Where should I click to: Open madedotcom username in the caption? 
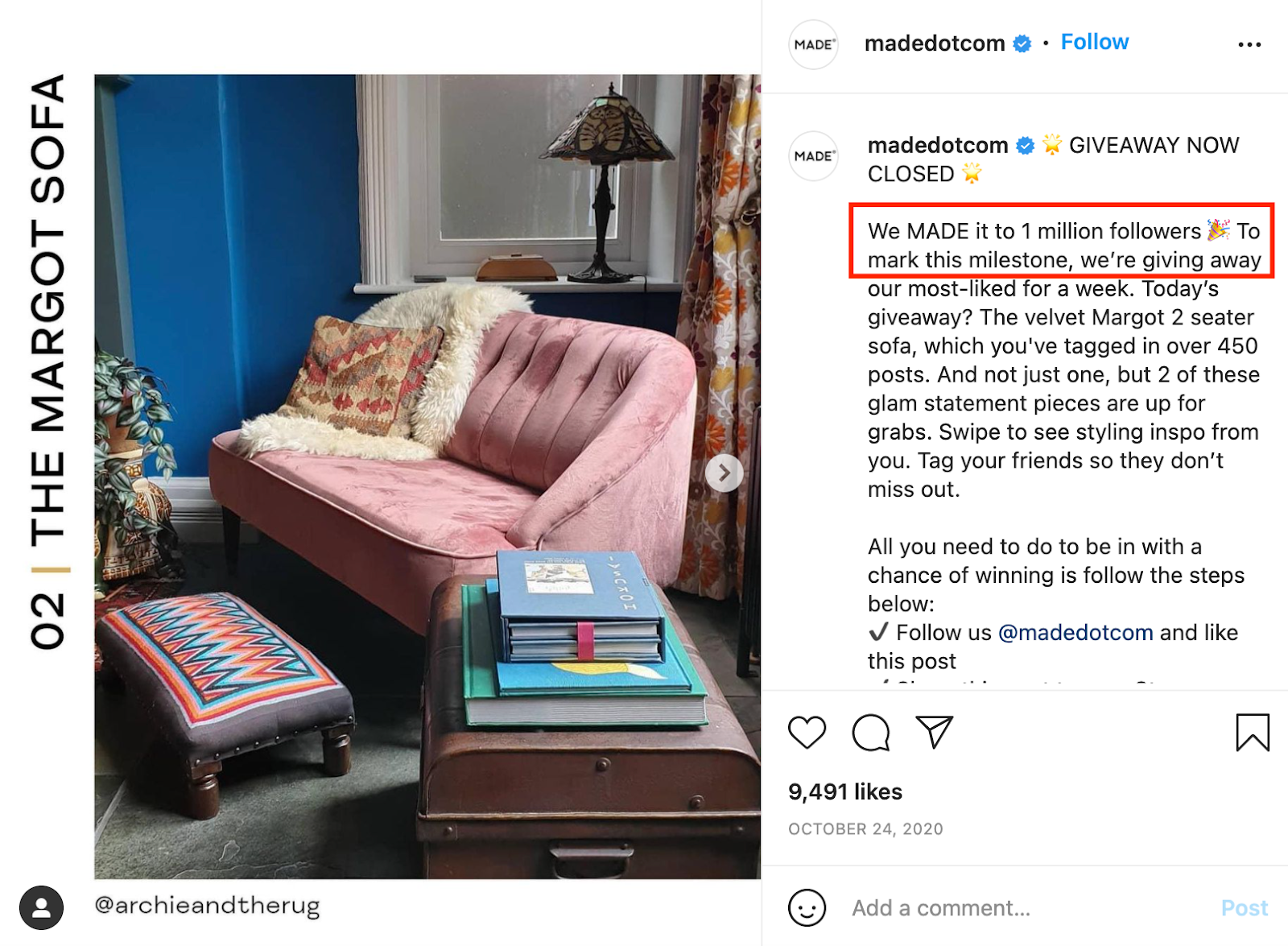tap(938, 145)
